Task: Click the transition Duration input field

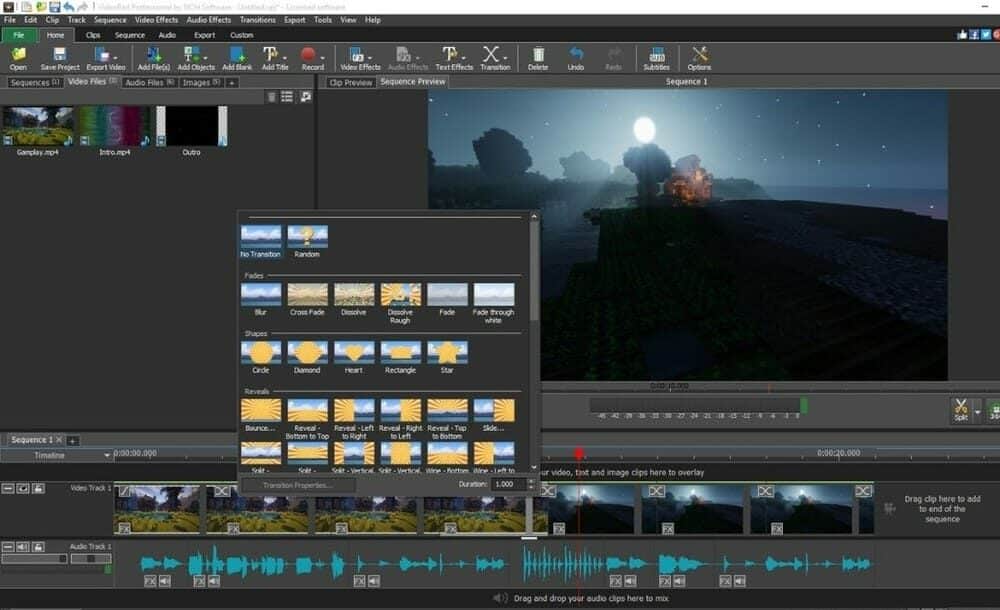Action: [x=508, y=484]
